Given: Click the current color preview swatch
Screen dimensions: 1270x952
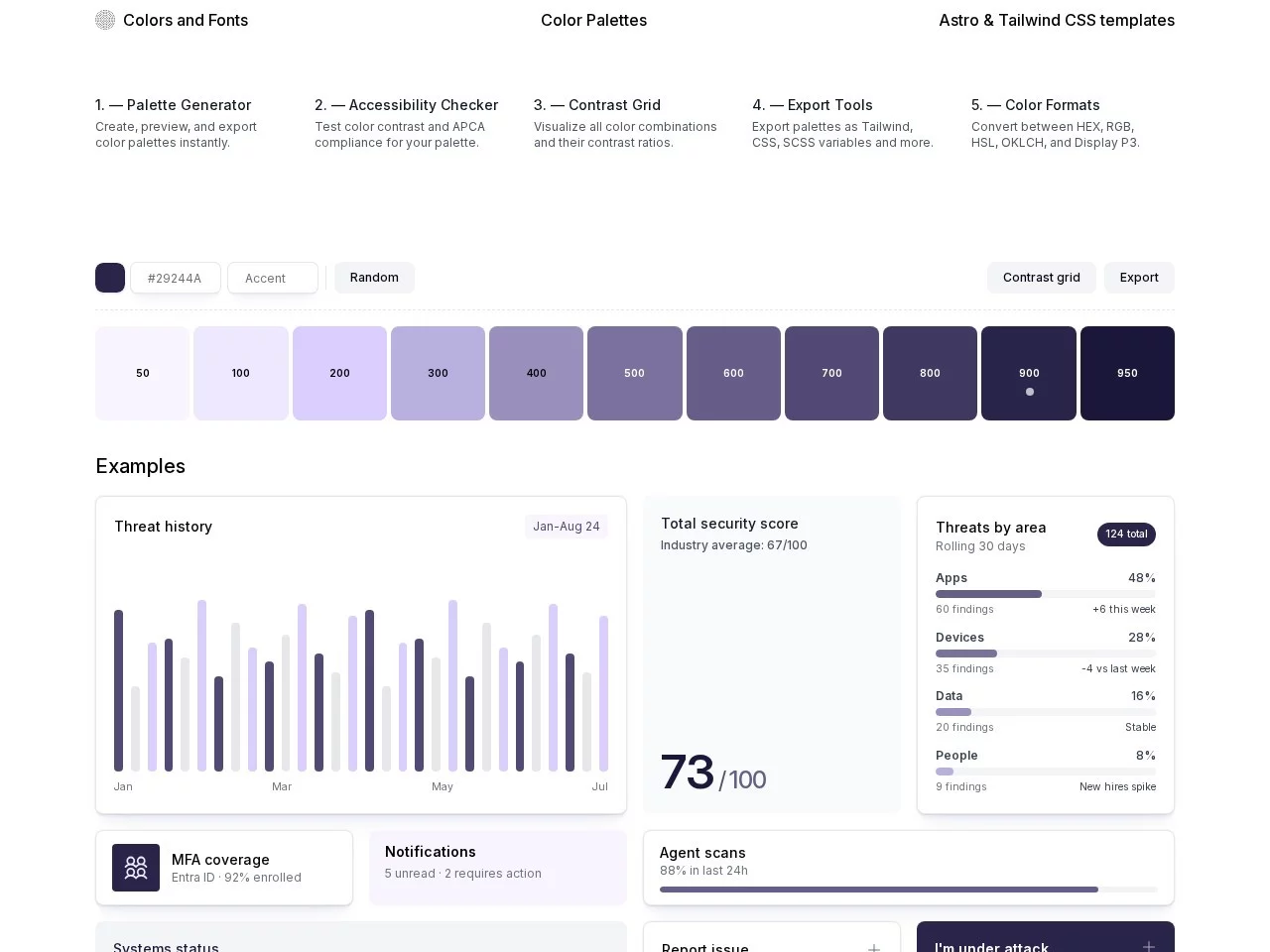Looking at the screenshot, I should tap(110, 278).
